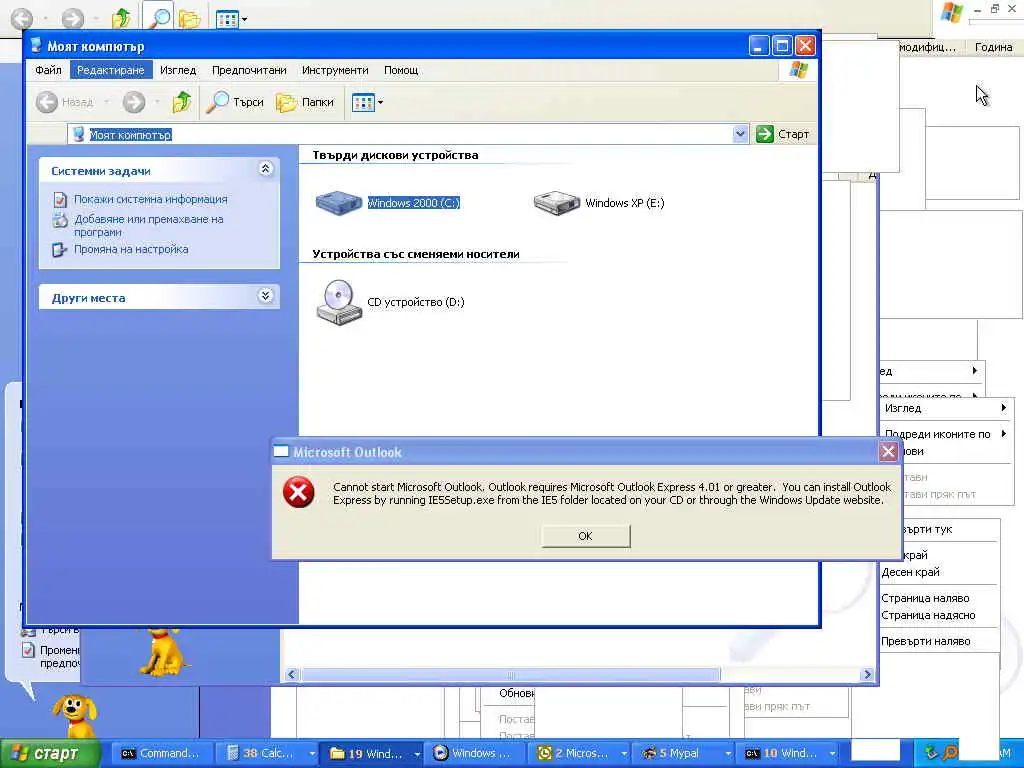Expand the address bar dropdown
The width and height of the screenshot is (1024, 768).
tap(739, 134)
